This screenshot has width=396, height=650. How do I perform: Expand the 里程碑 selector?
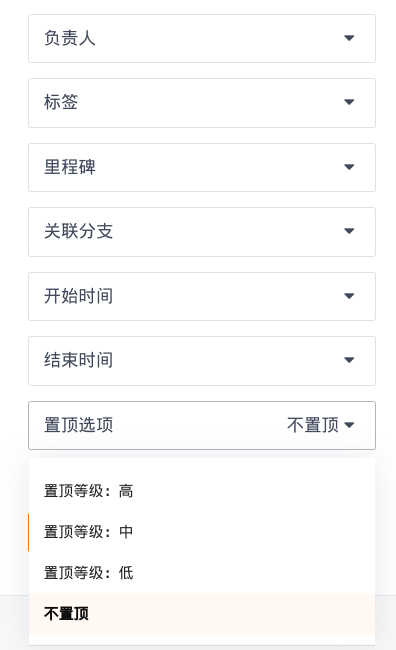[202, 167]
